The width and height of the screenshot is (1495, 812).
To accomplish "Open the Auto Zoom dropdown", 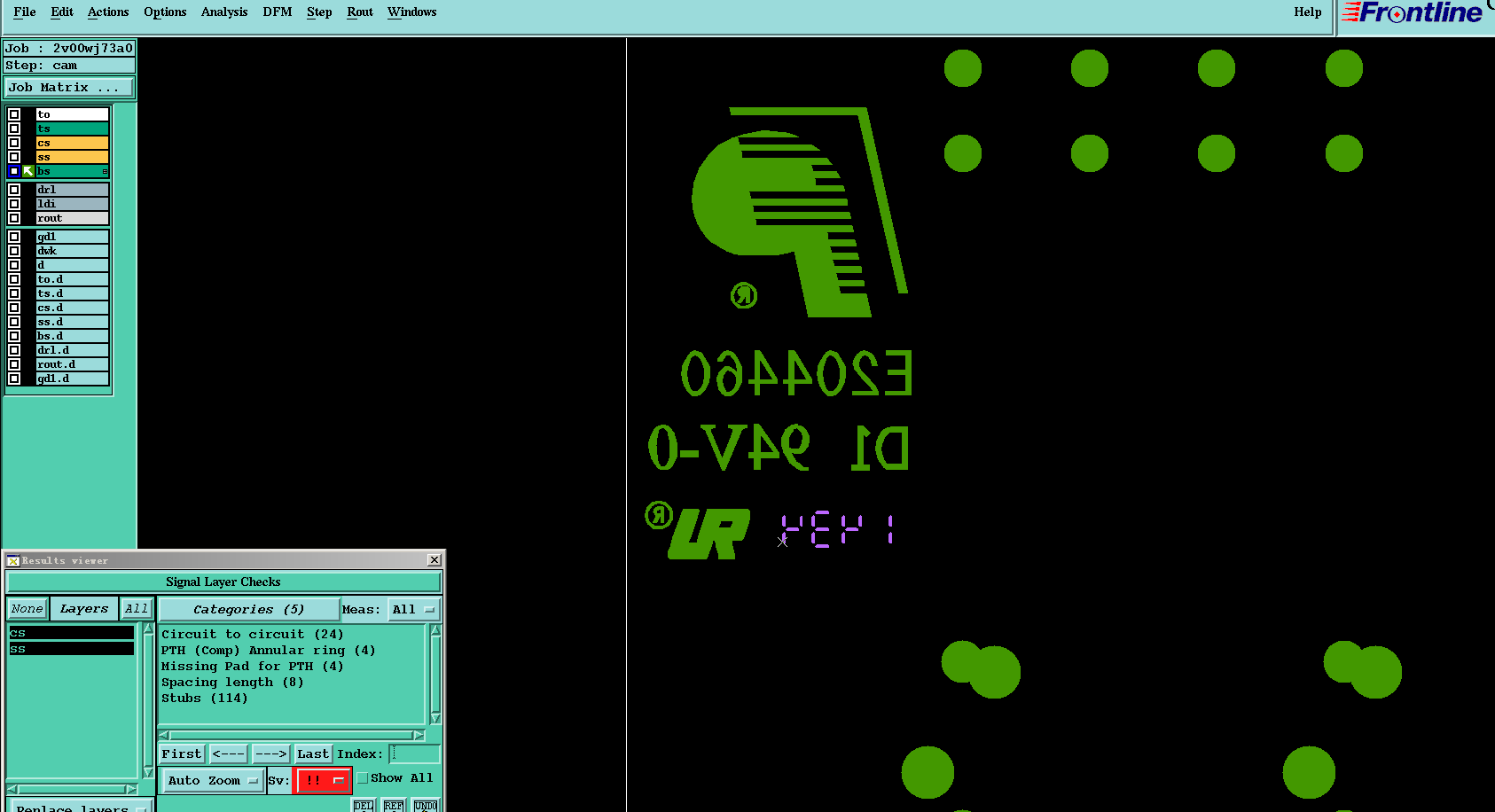I will click(213, 780).
